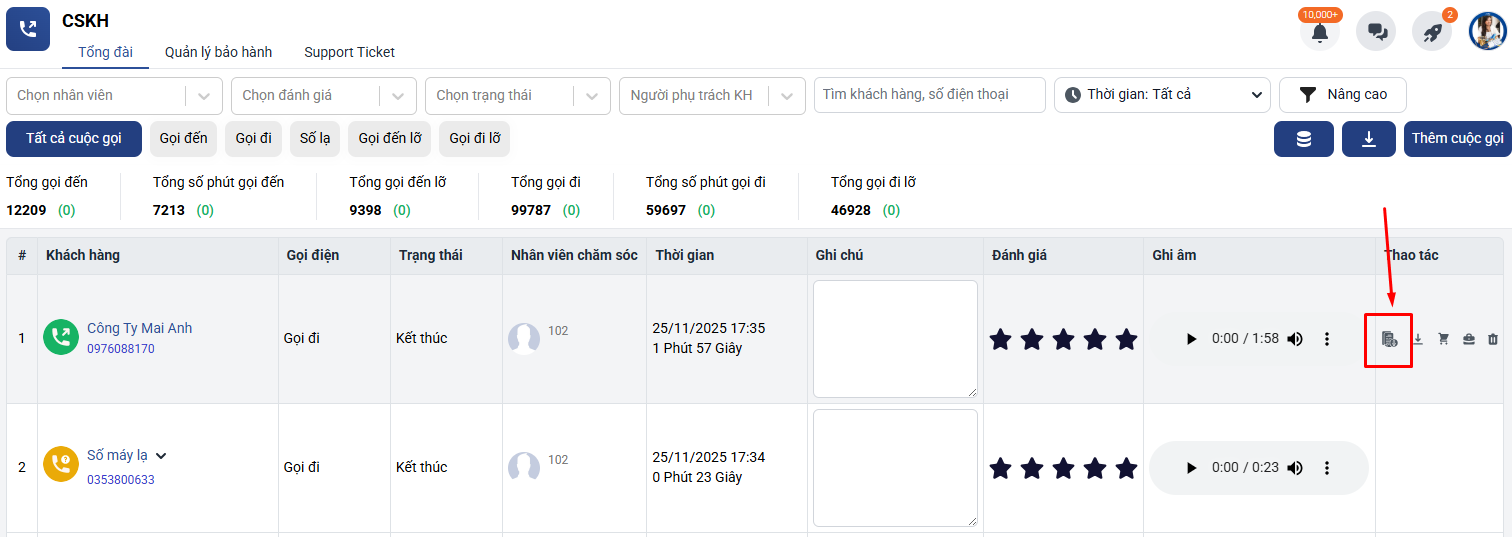Switch to the "Quản lý bảo hành" tab

tap(218, 52)
